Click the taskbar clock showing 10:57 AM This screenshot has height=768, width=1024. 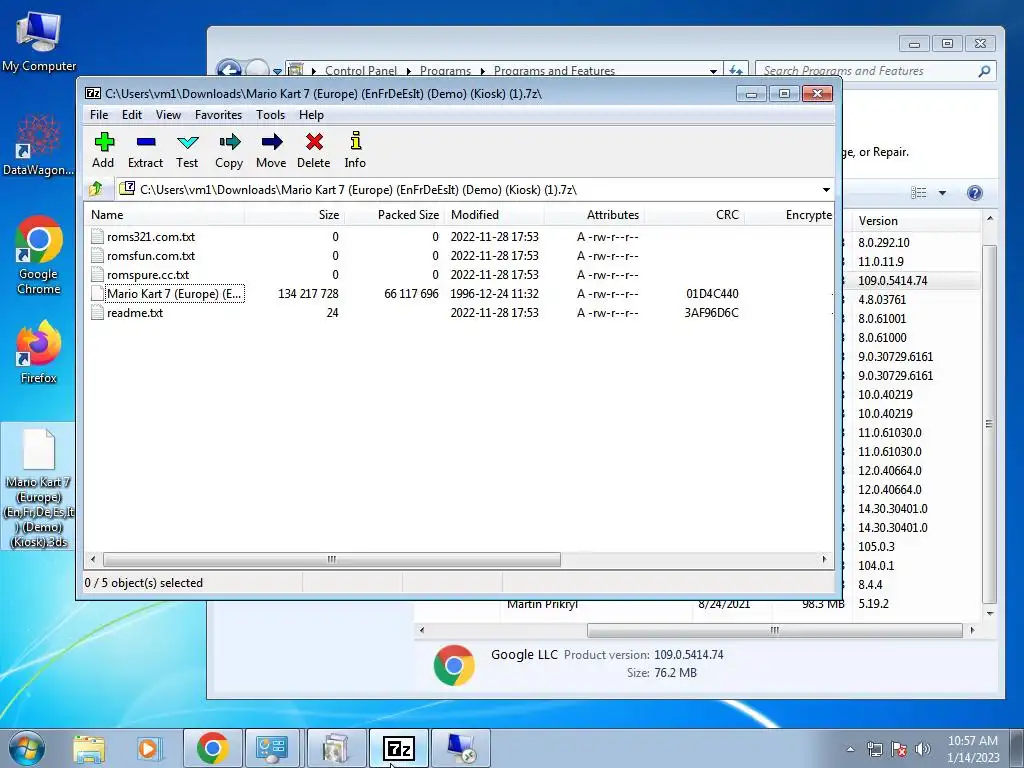[x=973, y=749]
